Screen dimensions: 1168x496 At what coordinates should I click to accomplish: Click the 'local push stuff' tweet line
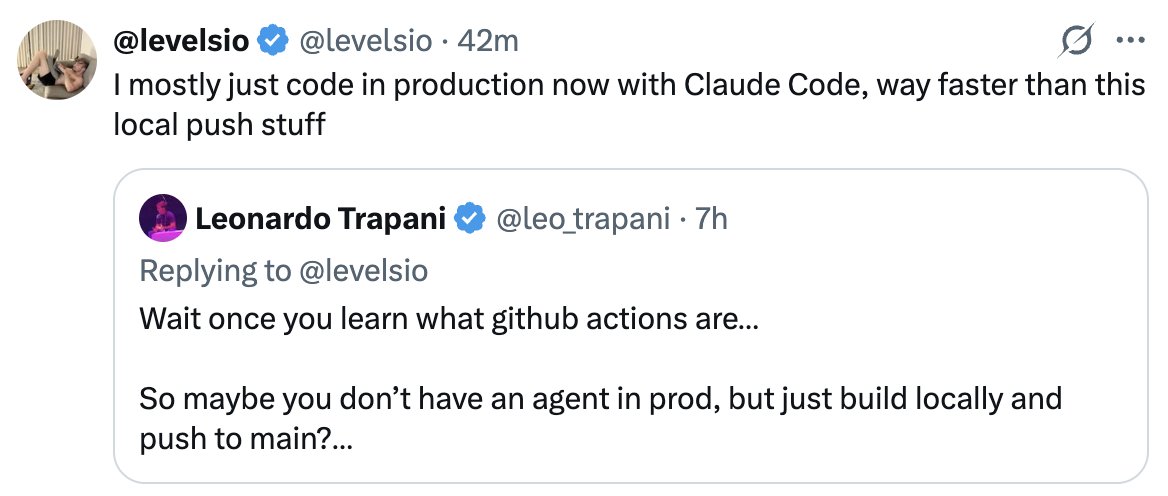click(x=219, y=128)
